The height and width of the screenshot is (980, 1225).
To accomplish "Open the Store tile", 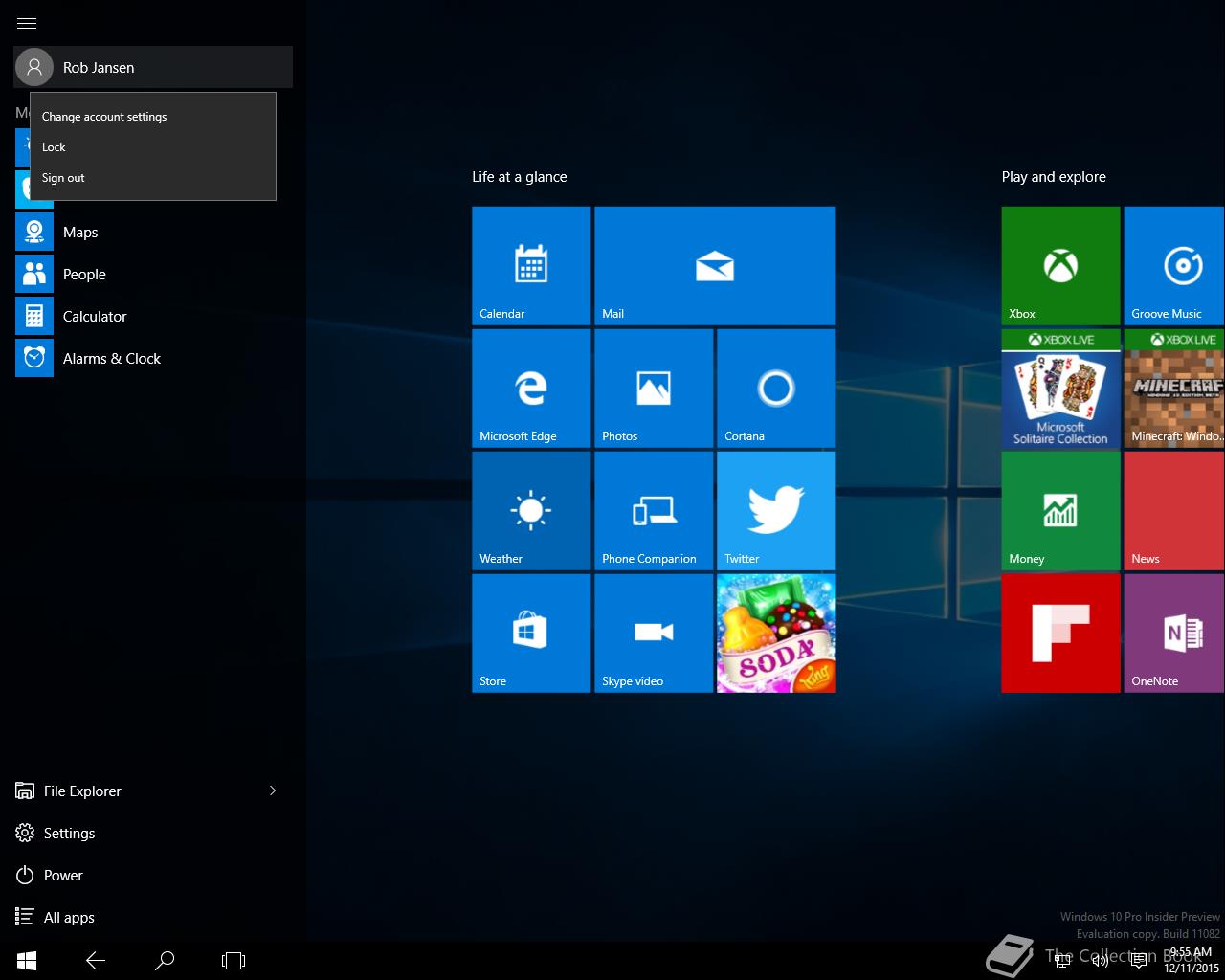I will pyautogui.click(x=531, y=634).
